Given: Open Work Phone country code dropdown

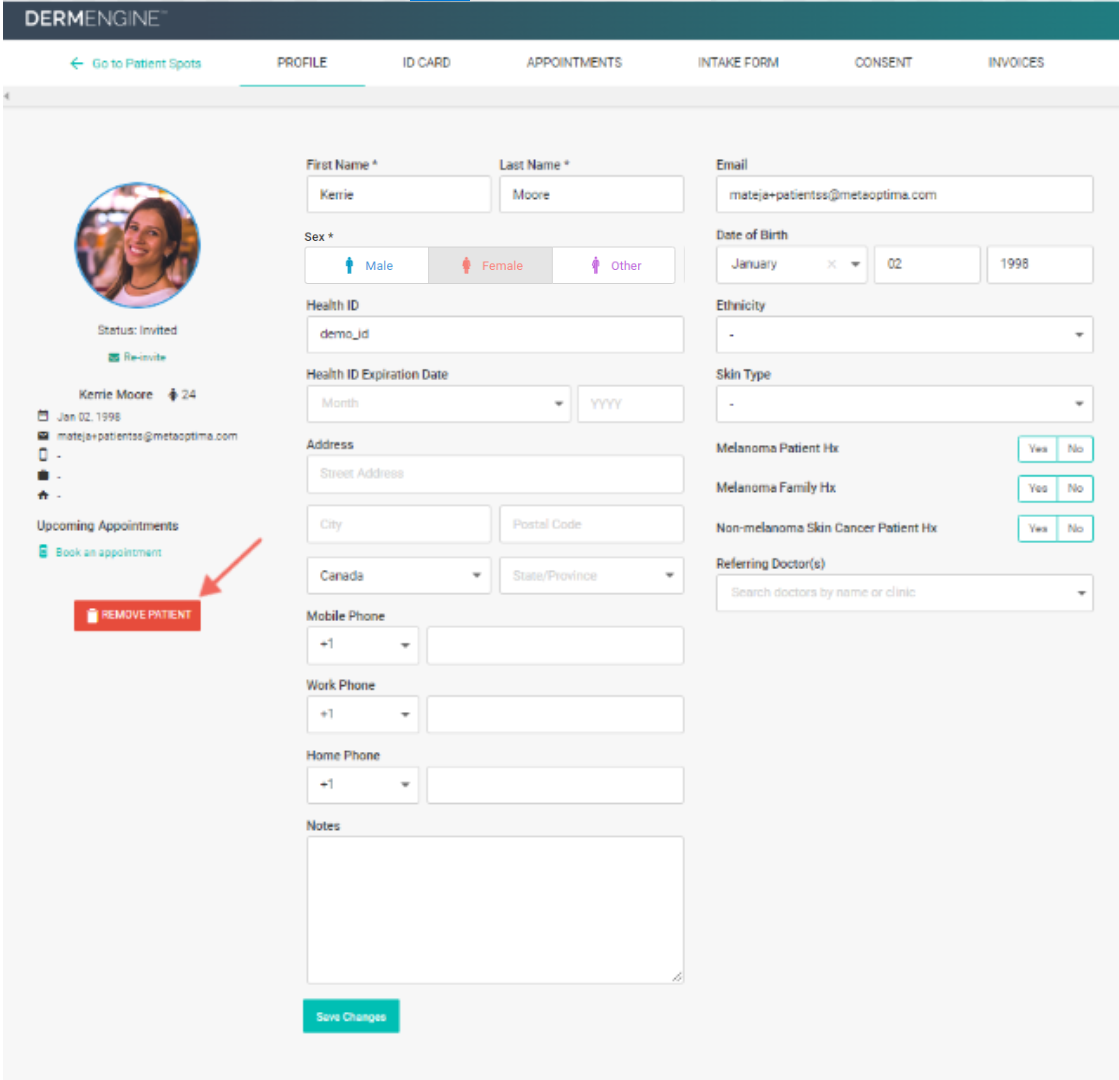Looking at the screenshot, I should tap(363, 715).
